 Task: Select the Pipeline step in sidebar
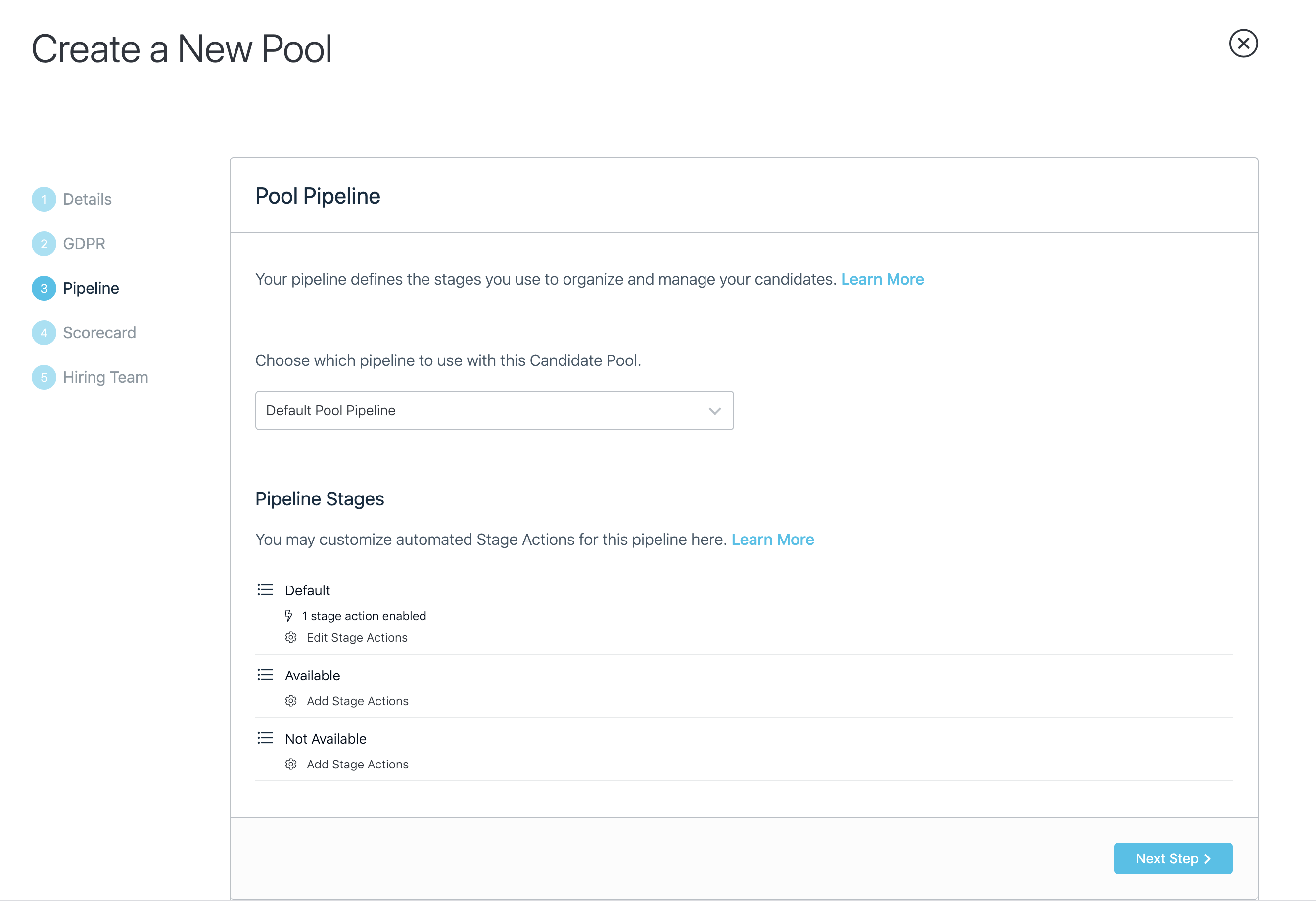[x=91, y=288]
